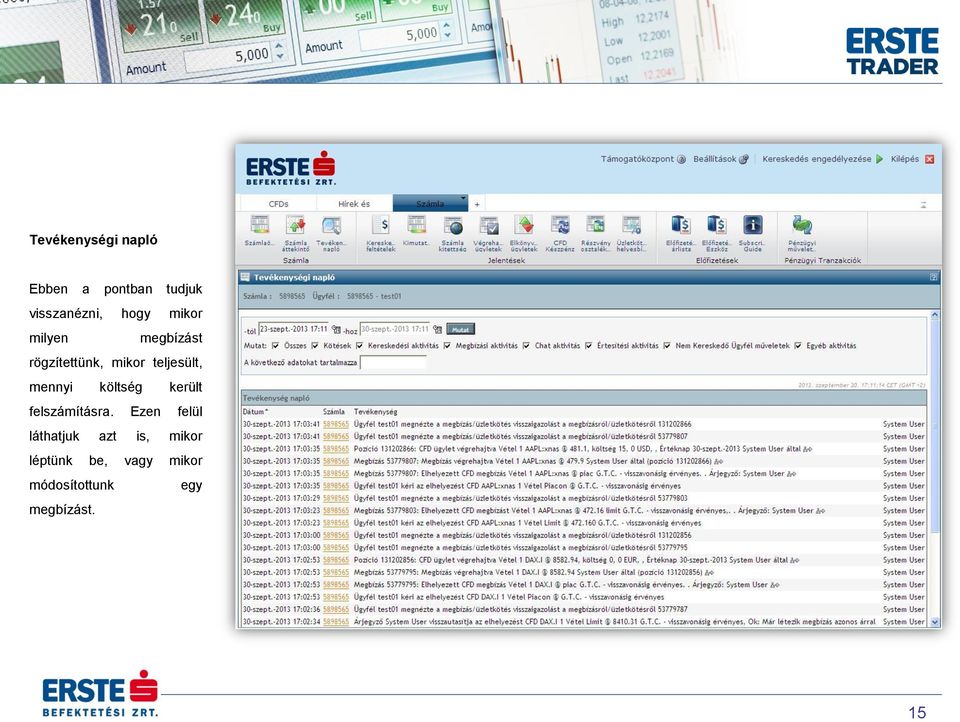Viewport: 960px width, 722px height.
Task: Click the Tevékenységi napló panel title icon
Action: 246,277
